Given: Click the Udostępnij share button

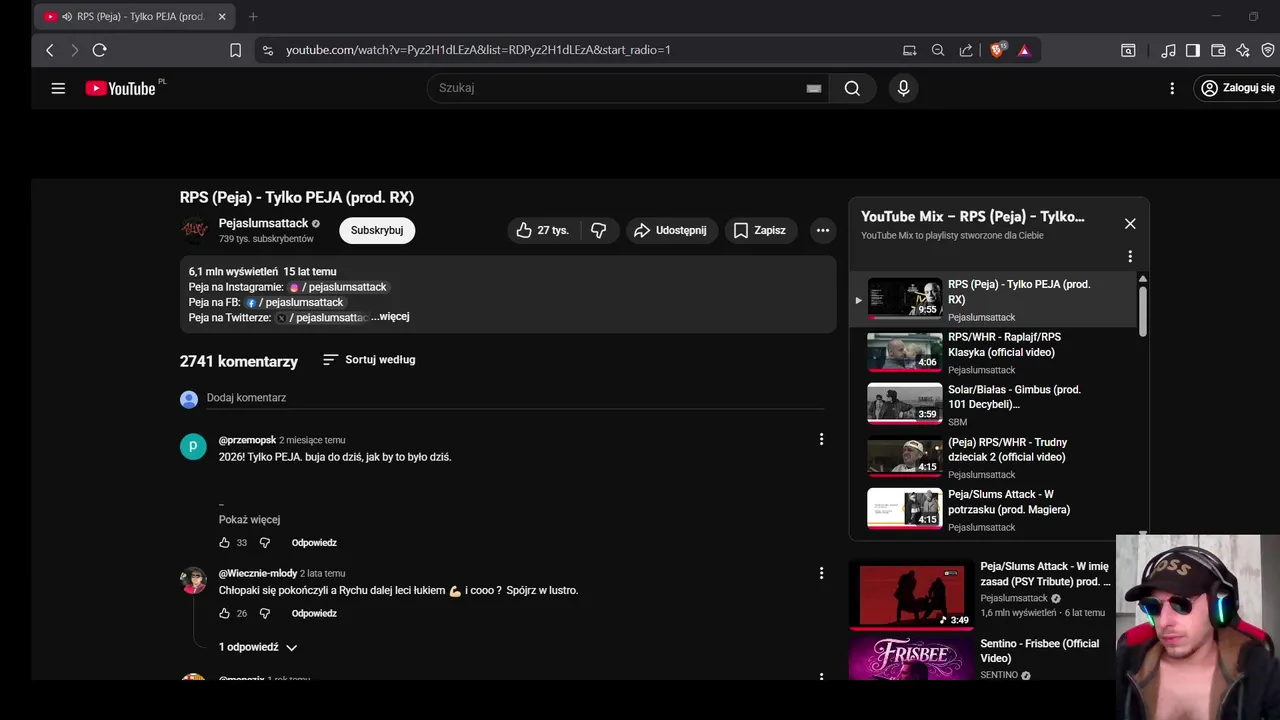Looking at the screenshot, I should click(670, 230).
